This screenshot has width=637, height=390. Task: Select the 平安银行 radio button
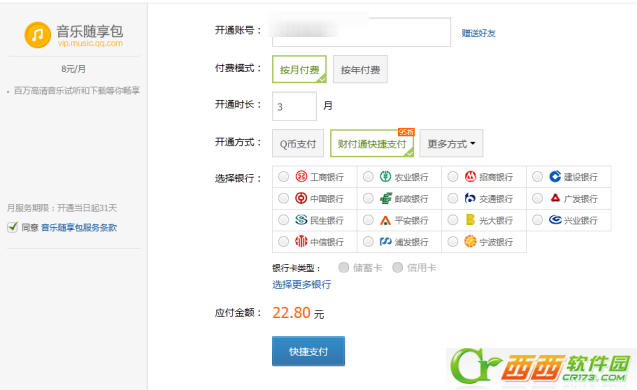(368, 220)
